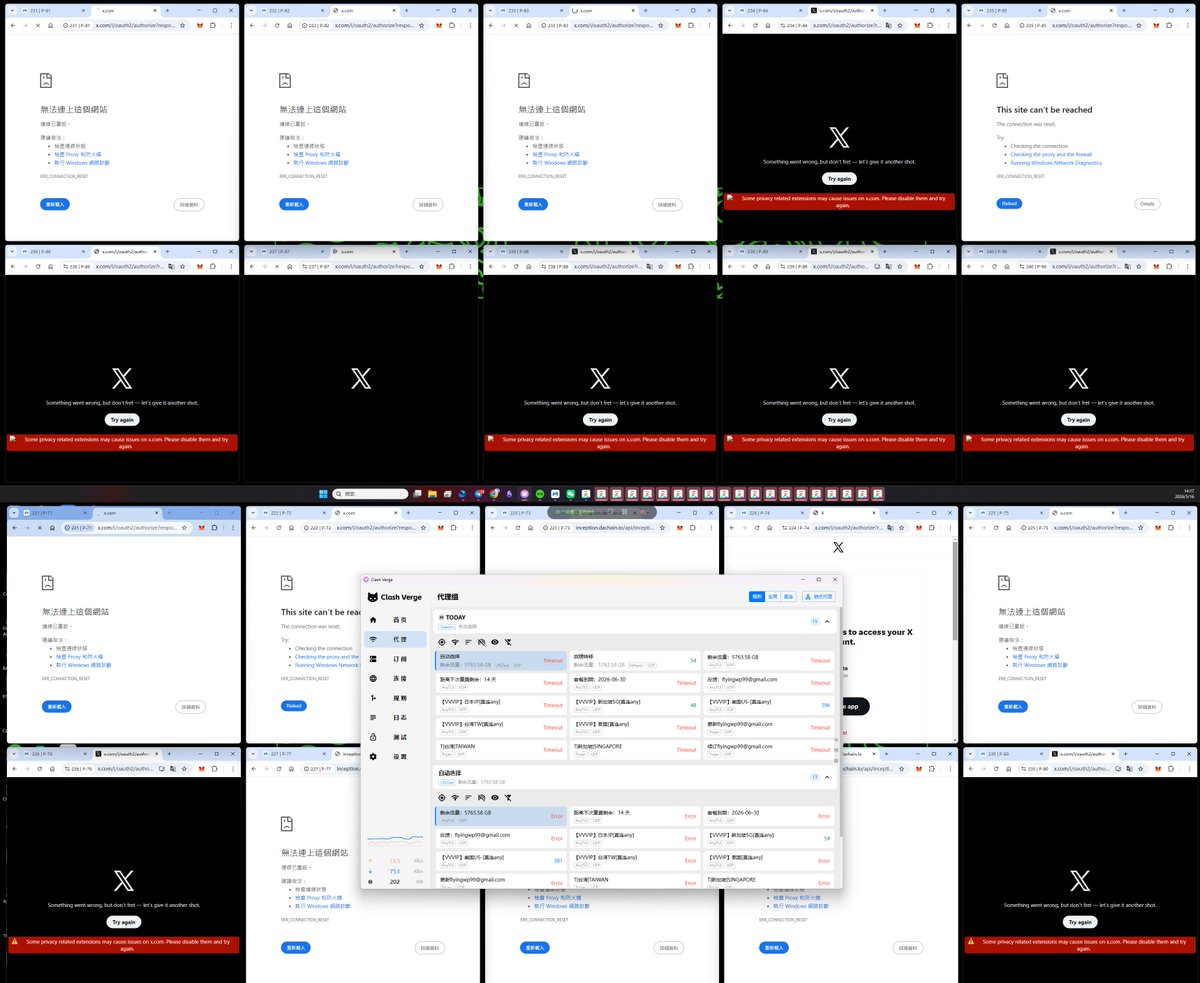Click Try again in window 238 | P-88
1200x983 pixels.
coord(599,420)
